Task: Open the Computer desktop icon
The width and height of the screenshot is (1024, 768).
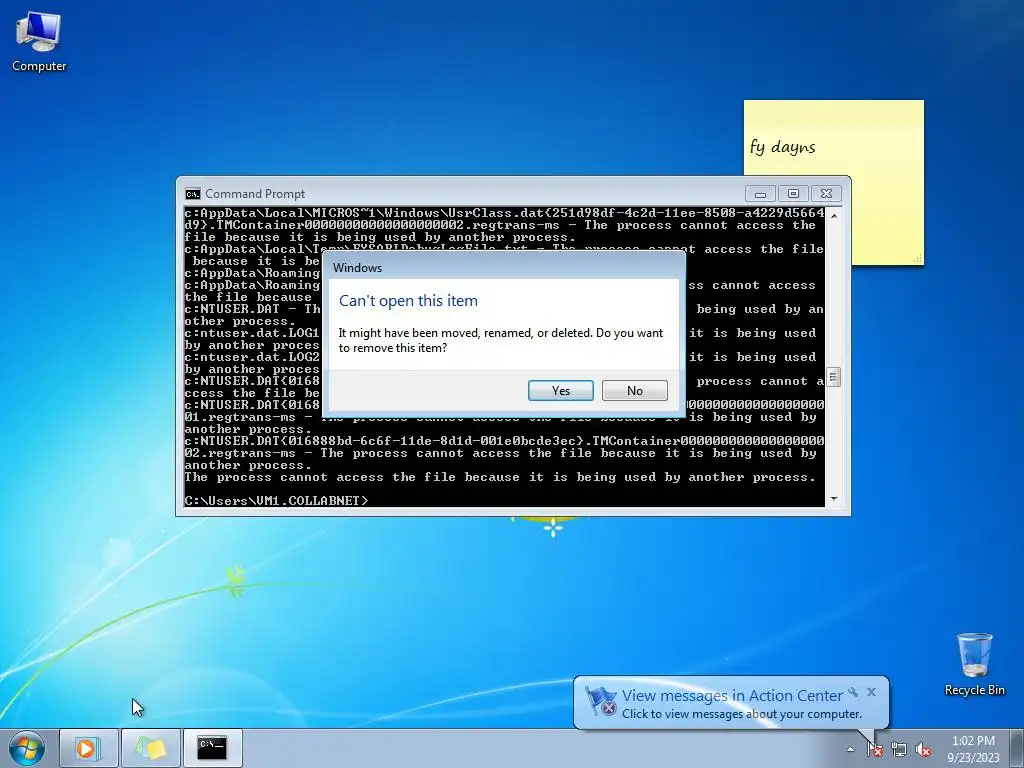Action: [39, 42]
